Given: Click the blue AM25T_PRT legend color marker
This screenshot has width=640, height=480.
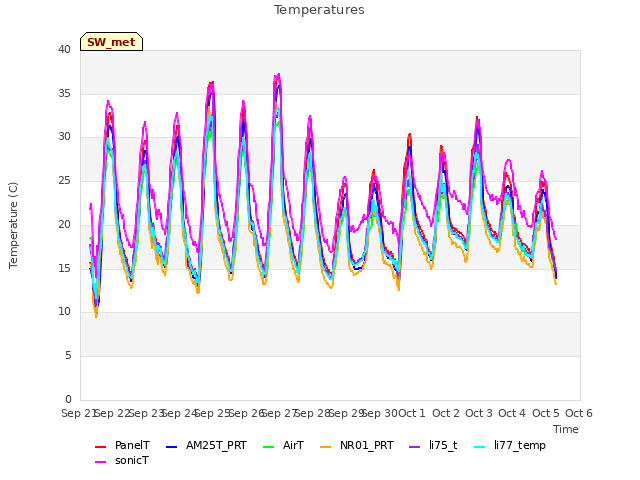Looking at the screenshot, I should coord(171,447).
